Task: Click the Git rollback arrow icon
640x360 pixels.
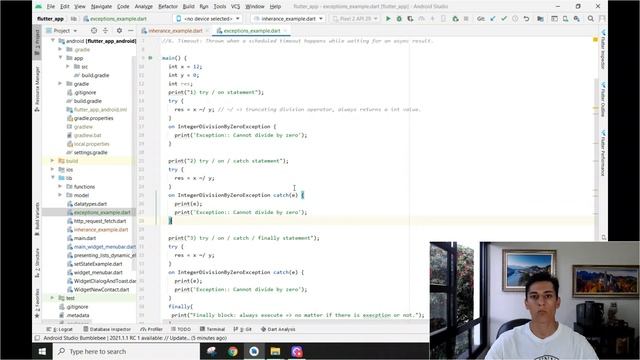Action: click(x=526, y=19)
